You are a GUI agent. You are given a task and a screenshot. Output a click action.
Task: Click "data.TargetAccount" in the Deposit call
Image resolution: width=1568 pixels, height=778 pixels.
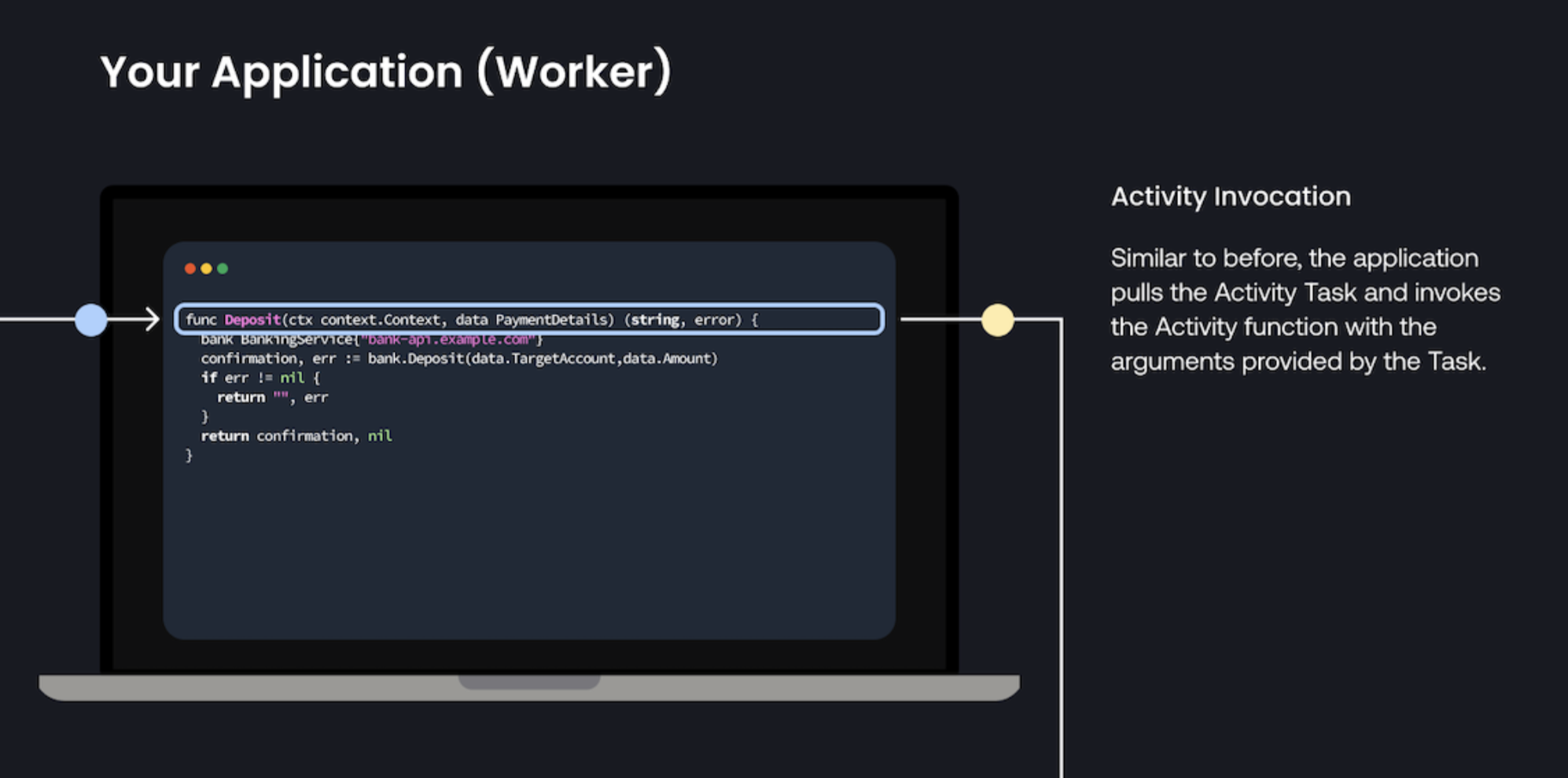coord(543,358)
